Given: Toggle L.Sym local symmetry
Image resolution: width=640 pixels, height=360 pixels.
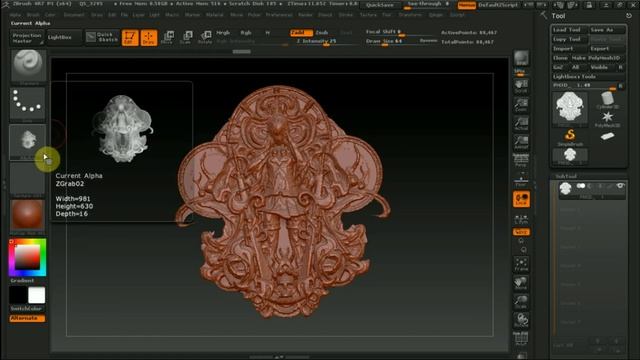Looking at the screenshot, I should pyautogui.click(x=521, y=218).
